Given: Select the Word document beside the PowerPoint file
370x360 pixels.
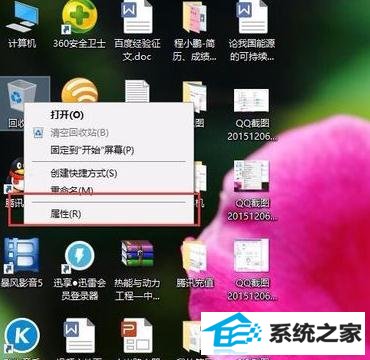Looking at the screenshot, I should (x=79, y=335).
